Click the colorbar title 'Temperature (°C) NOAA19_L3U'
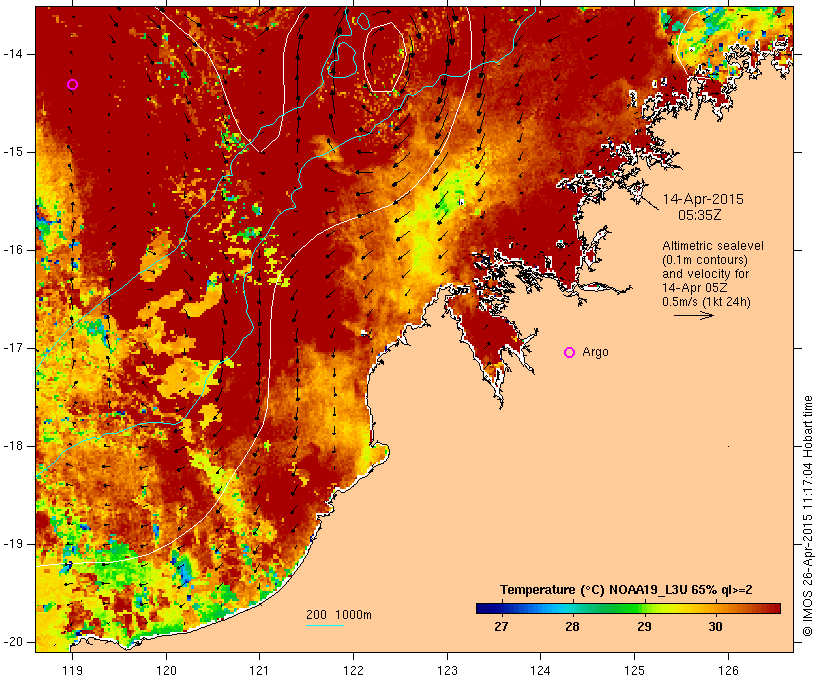820x680 pixels. click(x=593, y=590)
